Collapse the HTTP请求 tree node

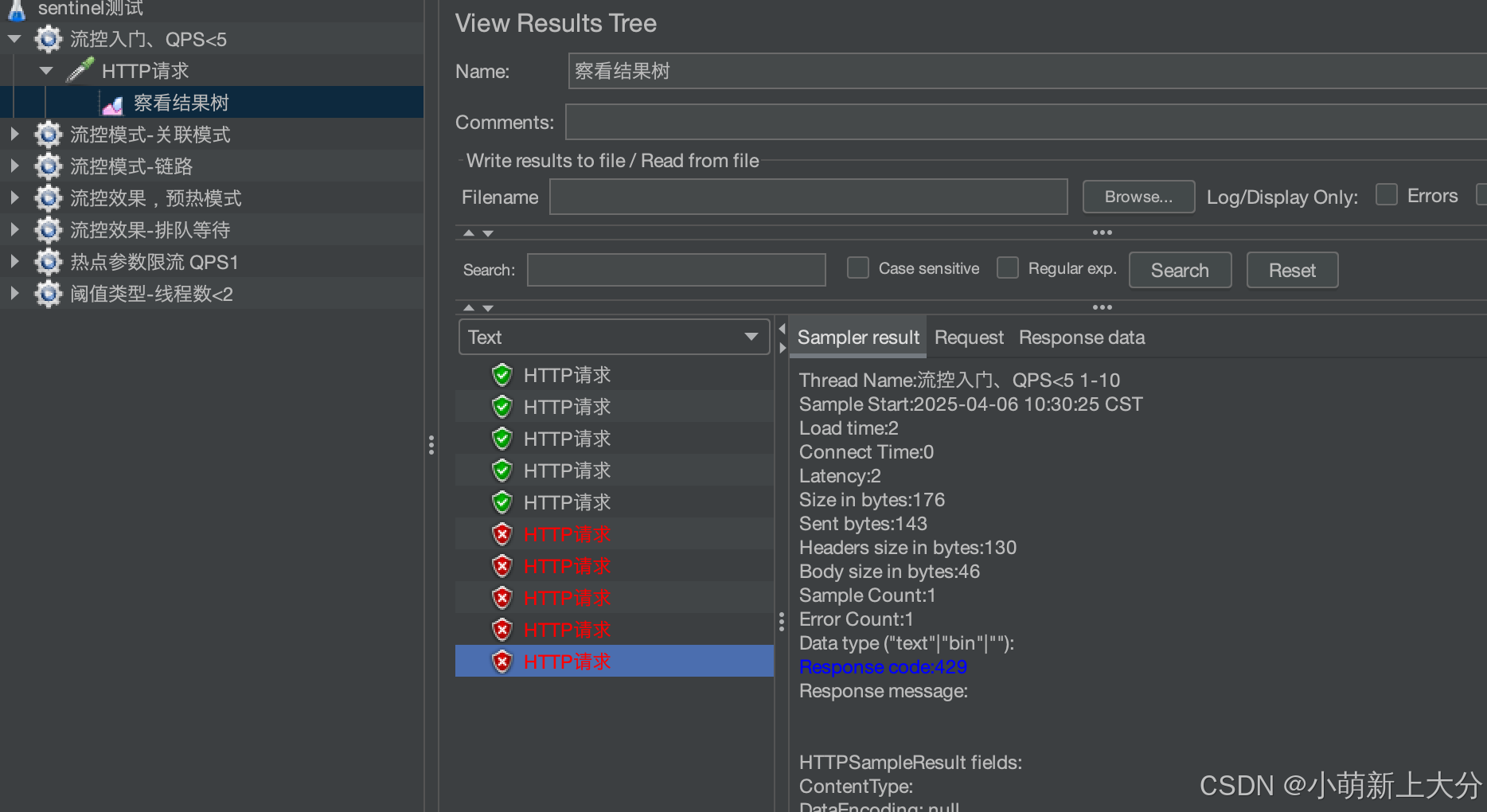click(46, 70)
